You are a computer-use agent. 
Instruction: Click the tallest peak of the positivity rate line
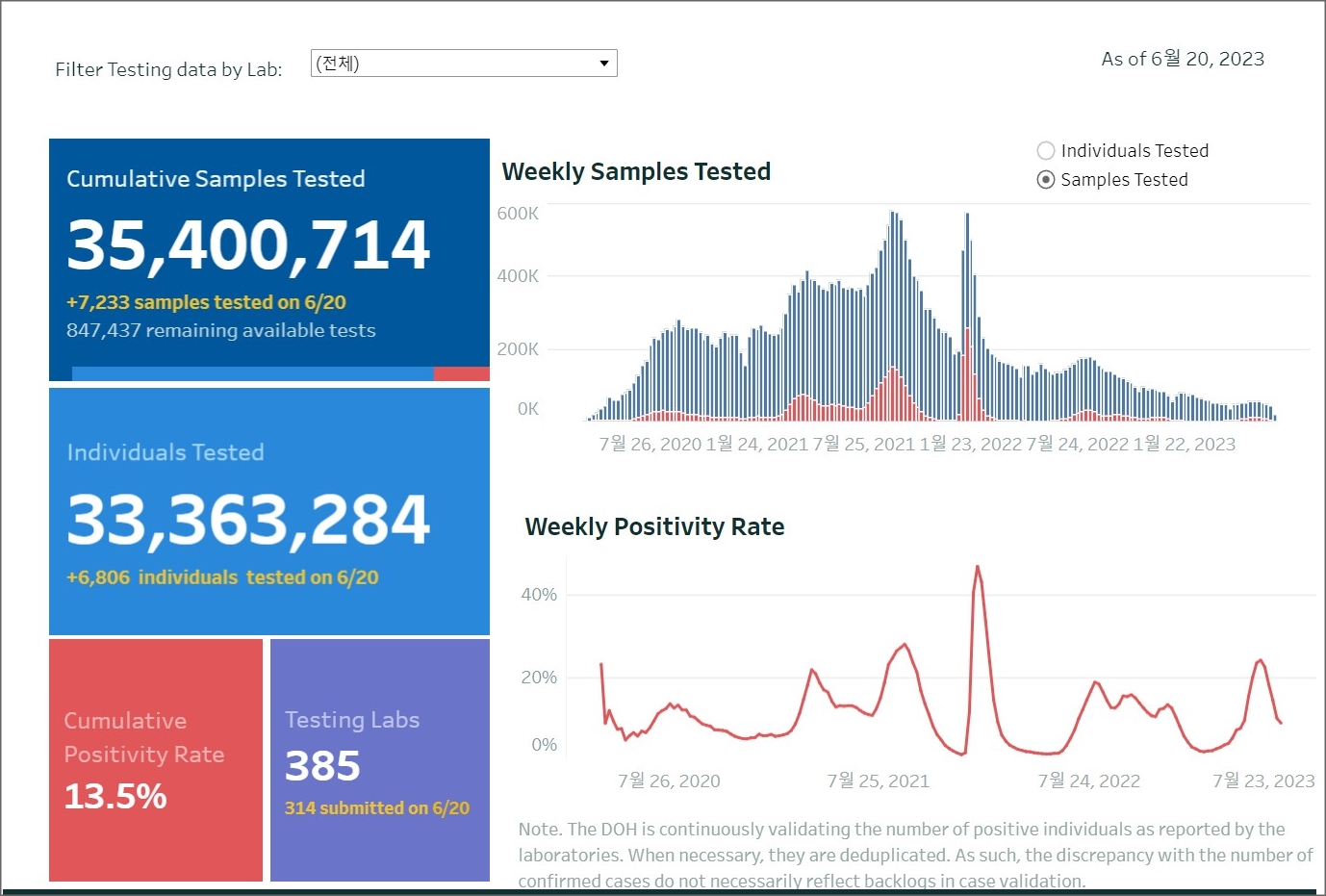[978, 567]
